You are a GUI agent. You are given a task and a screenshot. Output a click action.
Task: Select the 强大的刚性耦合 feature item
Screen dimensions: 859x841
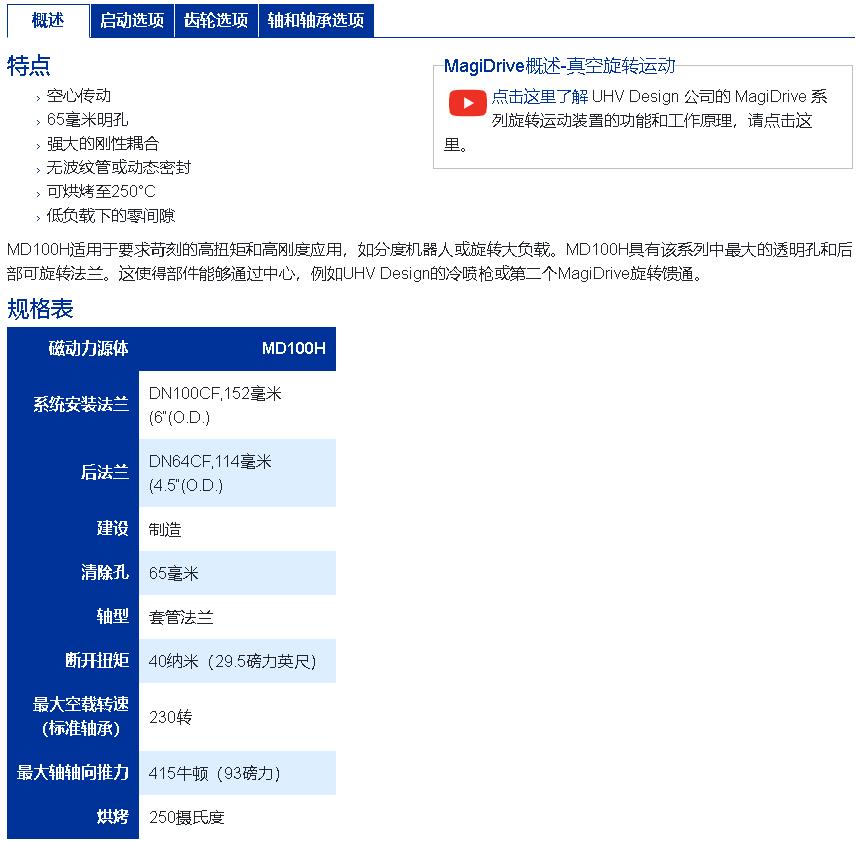[103, 144]
